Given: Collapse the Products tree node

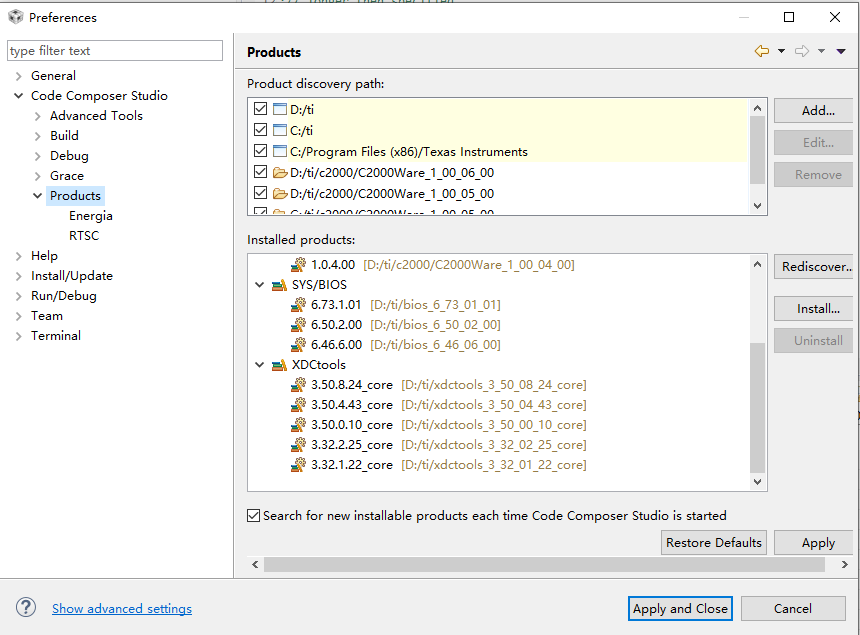Looking at the screenshot, I should 37,196.
